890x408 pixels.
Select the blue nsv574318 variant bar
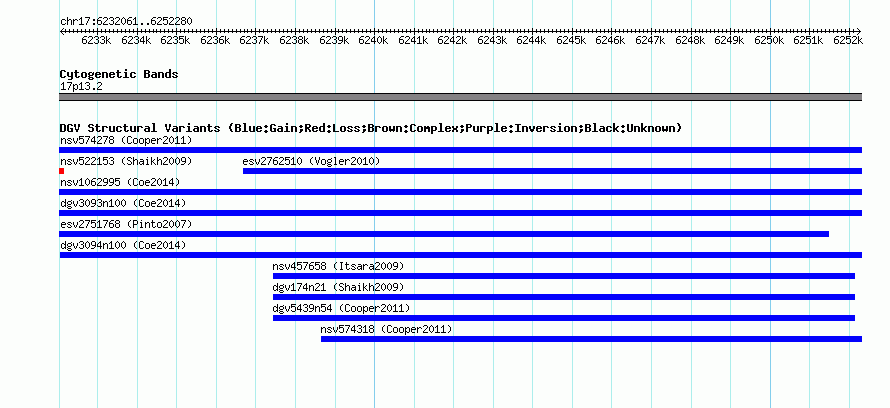pos(591,339)
